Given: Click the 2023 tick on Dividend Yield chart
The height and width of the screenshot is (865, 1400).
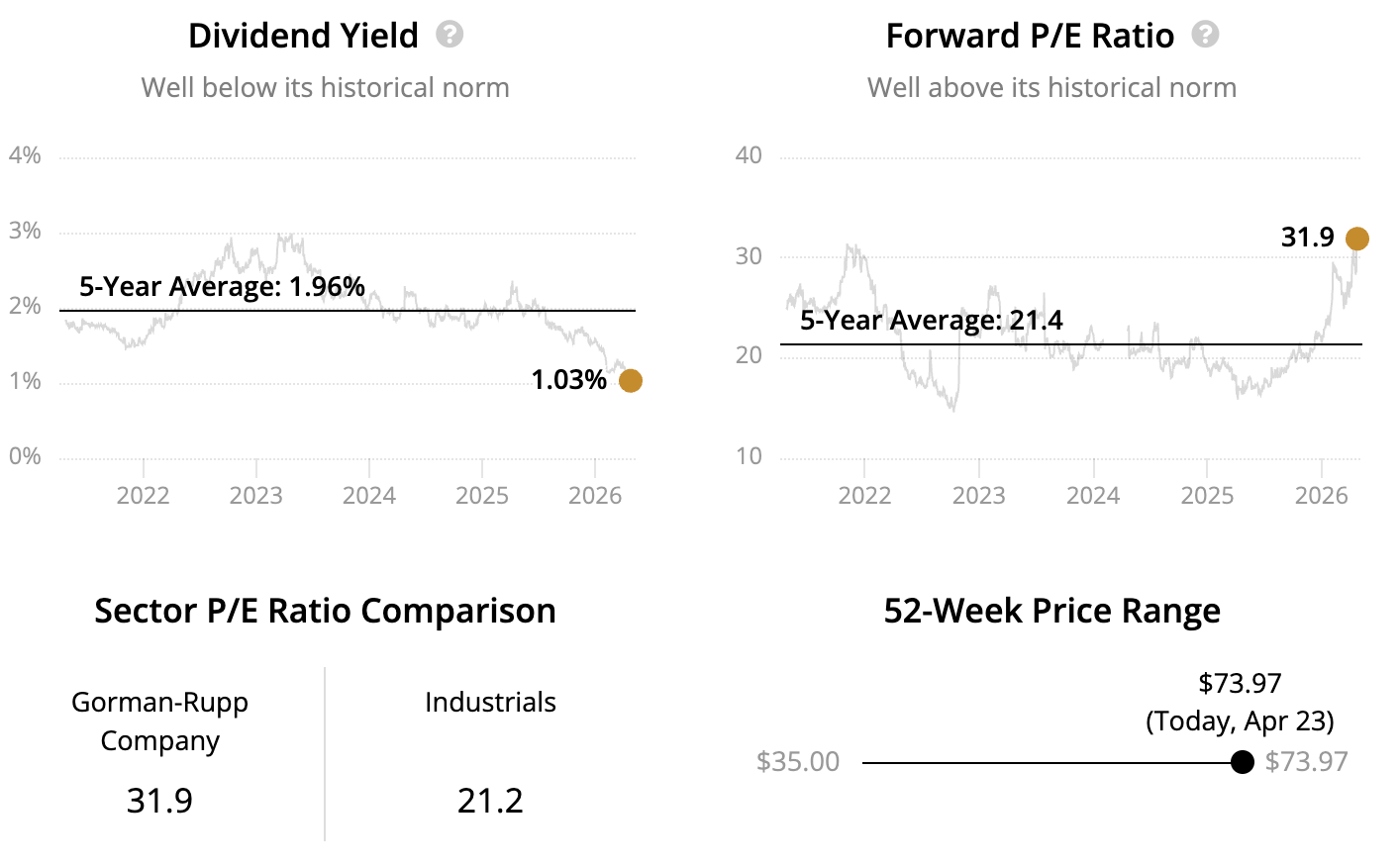Looking at the screenshot, I should click(256, 495).
